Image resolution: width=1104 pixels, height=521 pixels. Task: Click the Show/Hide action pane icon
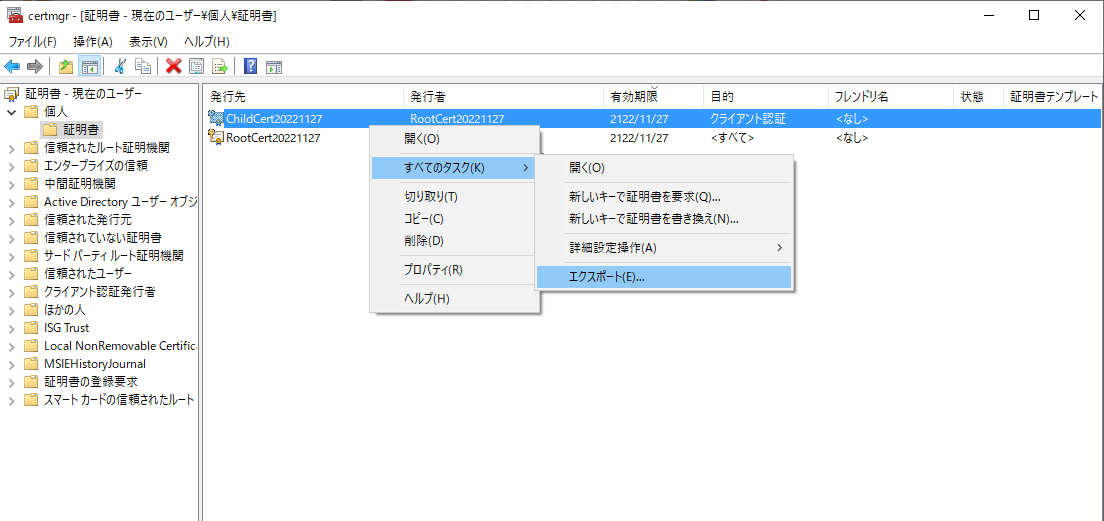pyautogui.click(x=274, y=67)
